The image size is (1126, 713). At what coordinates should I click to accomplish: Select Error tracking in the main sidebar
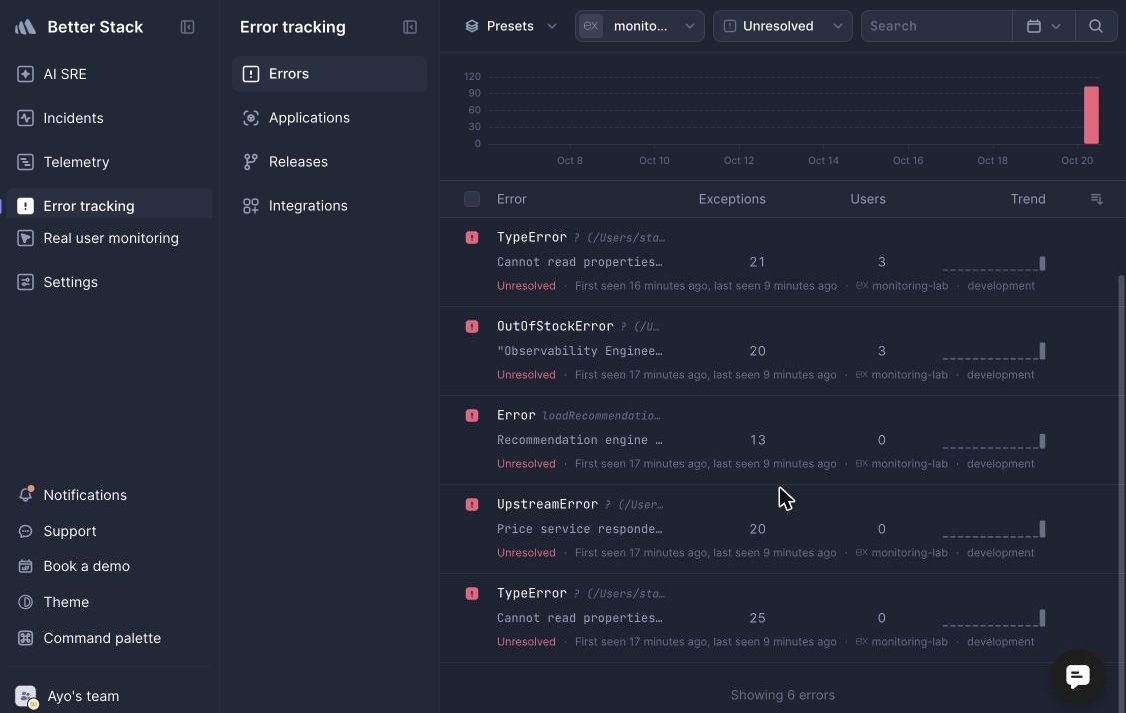pos(110,206)
